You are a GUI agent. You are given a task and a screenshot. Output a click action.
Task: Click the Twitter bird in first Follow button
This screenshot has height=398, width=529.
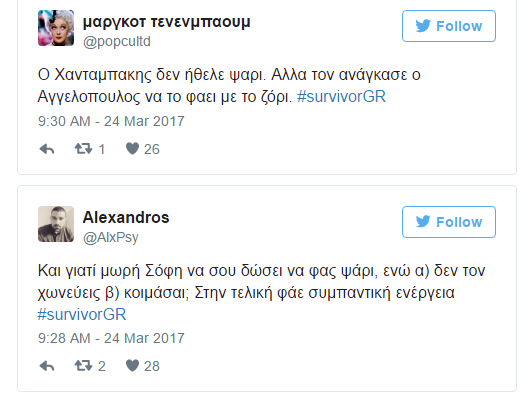[x=423, y=26]
